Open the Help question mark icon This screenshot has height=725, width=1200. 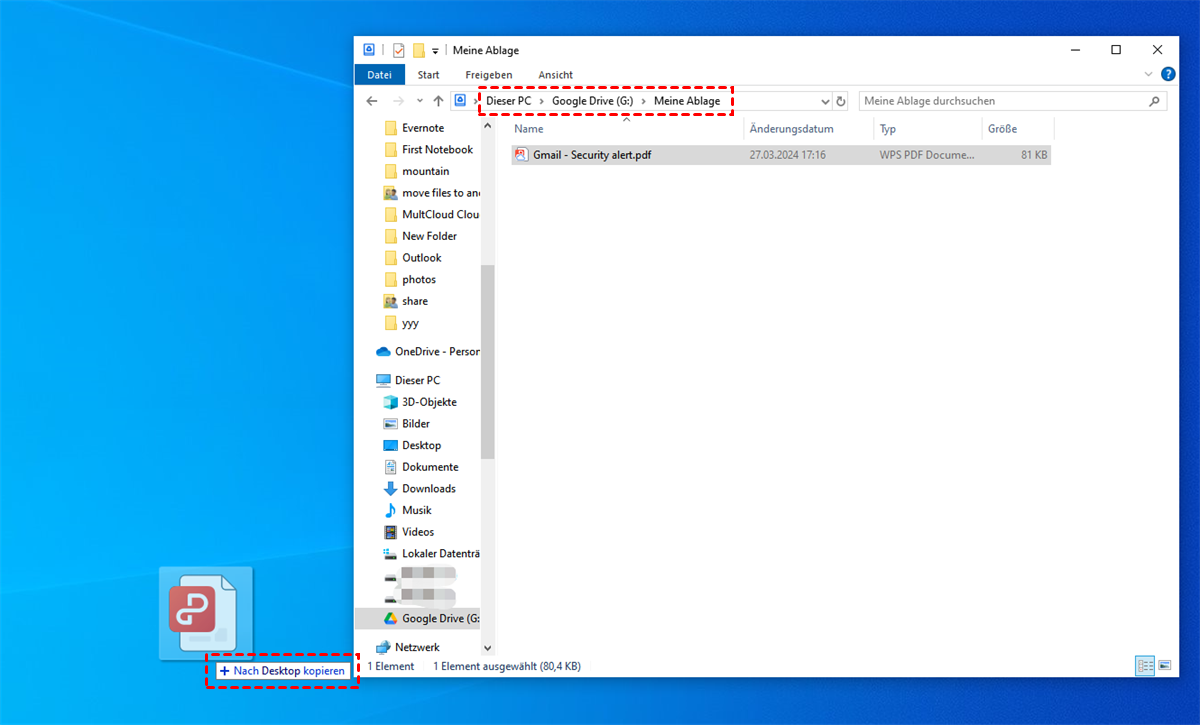1167,75
